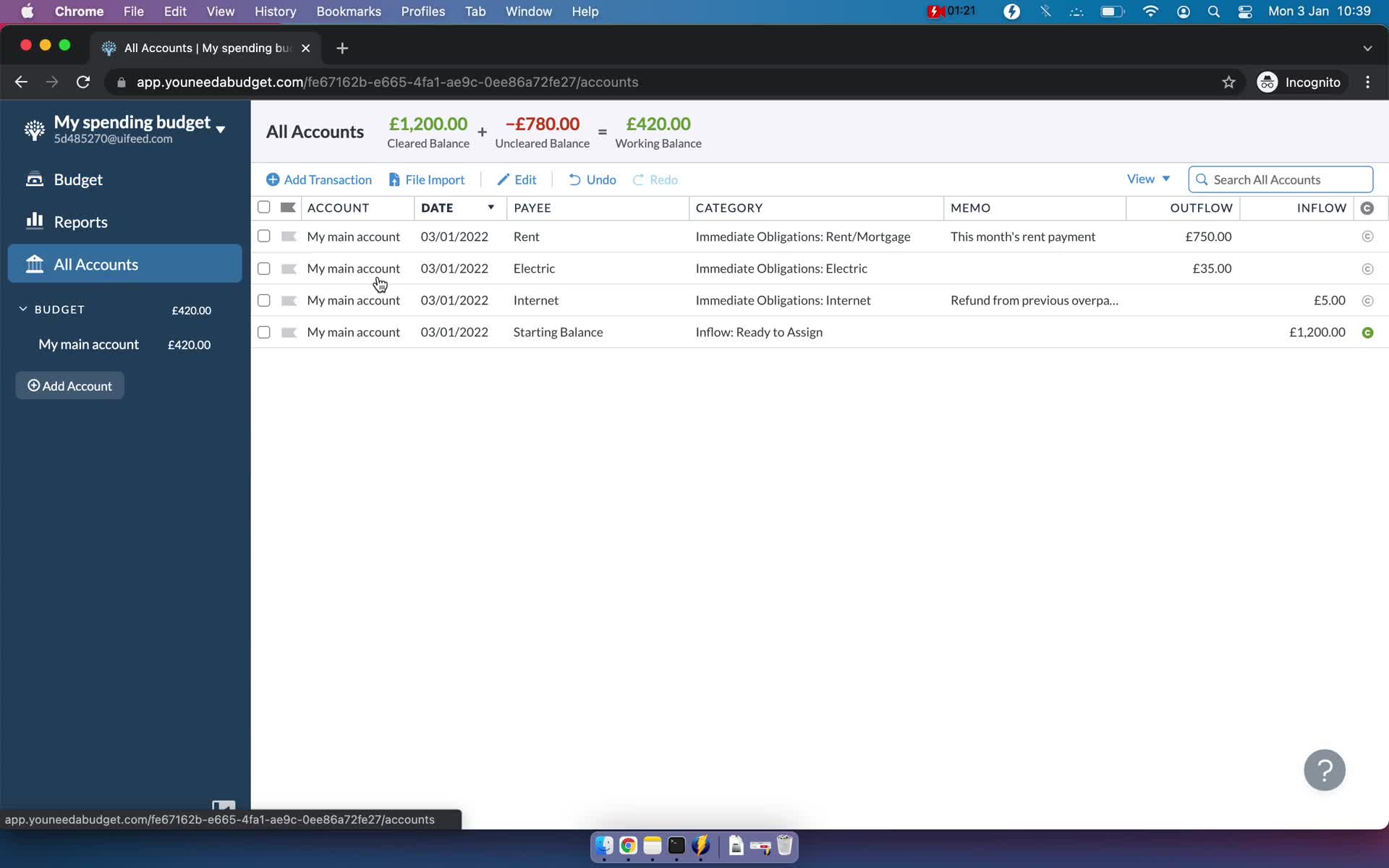
Task: Toggle checkbox for Starting Balance row
Action: click(263, 331)
